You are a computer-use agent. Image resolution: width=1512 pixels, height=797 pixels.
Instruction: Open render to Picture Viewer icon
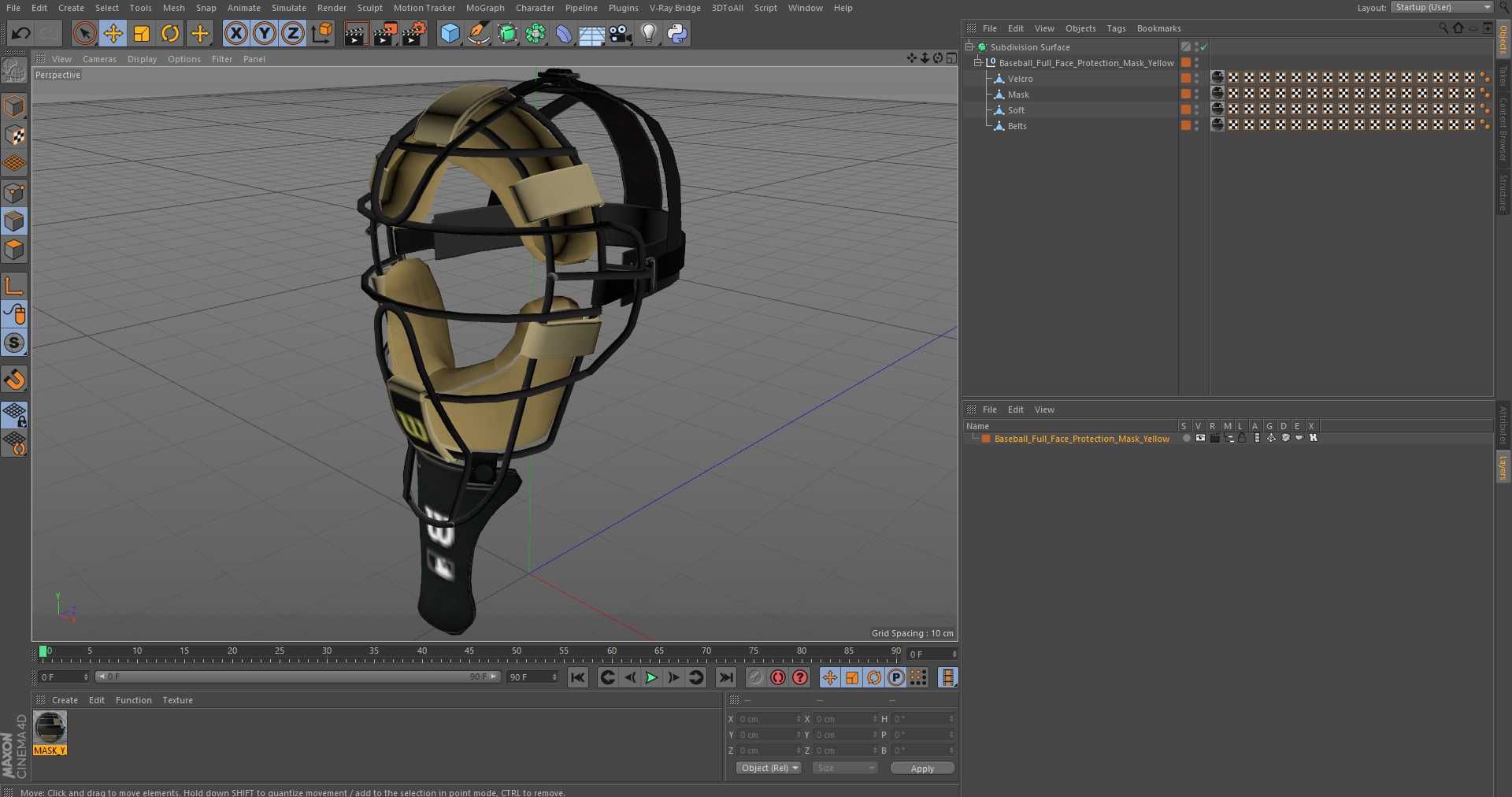coord(385,33)
